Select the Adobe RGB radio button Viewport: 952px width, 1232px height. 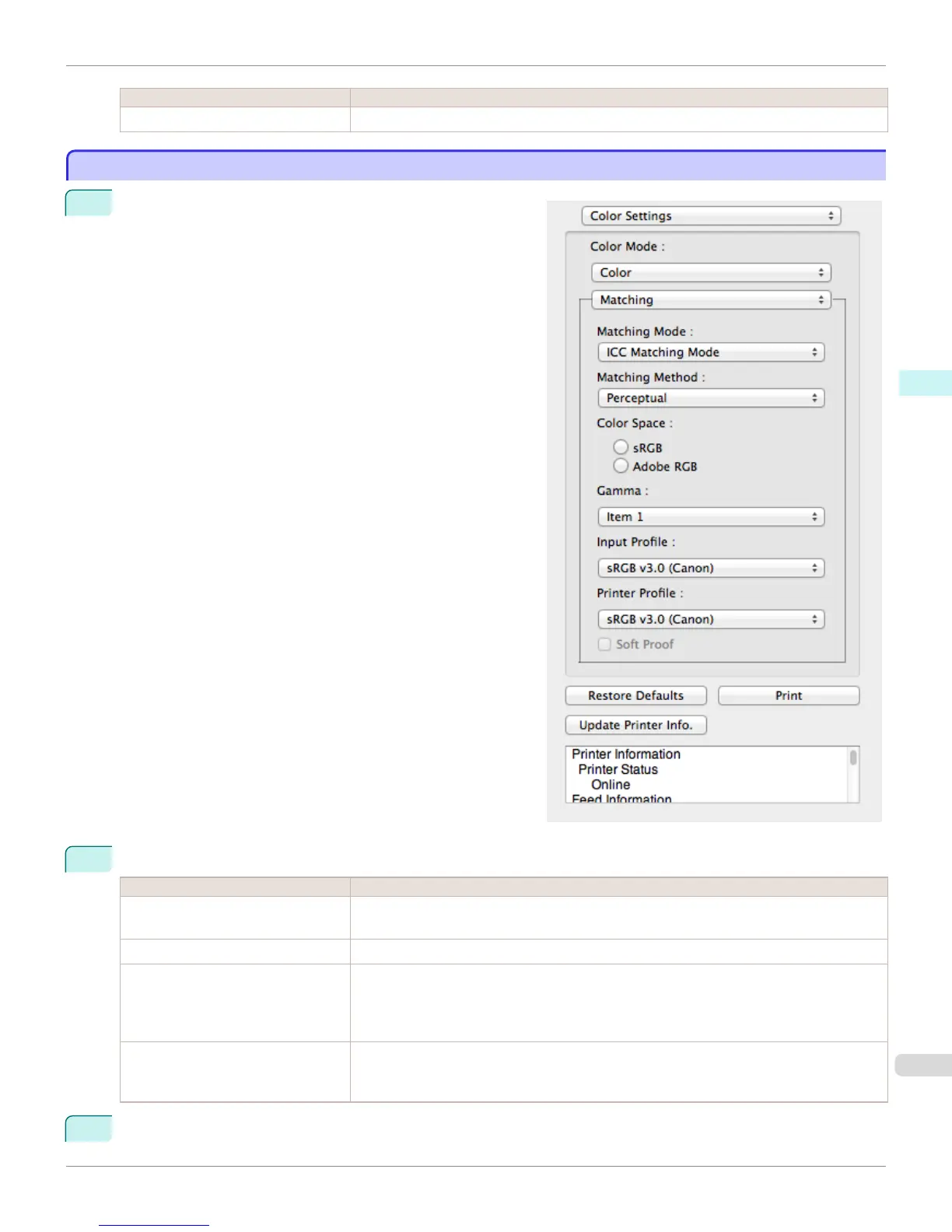pos(621,466)
